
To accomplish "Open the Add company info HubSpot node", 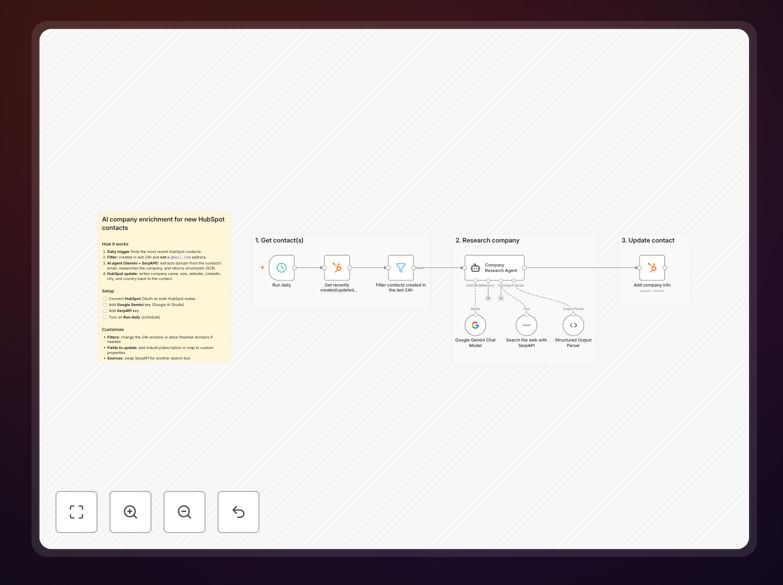I will [652, 268].
